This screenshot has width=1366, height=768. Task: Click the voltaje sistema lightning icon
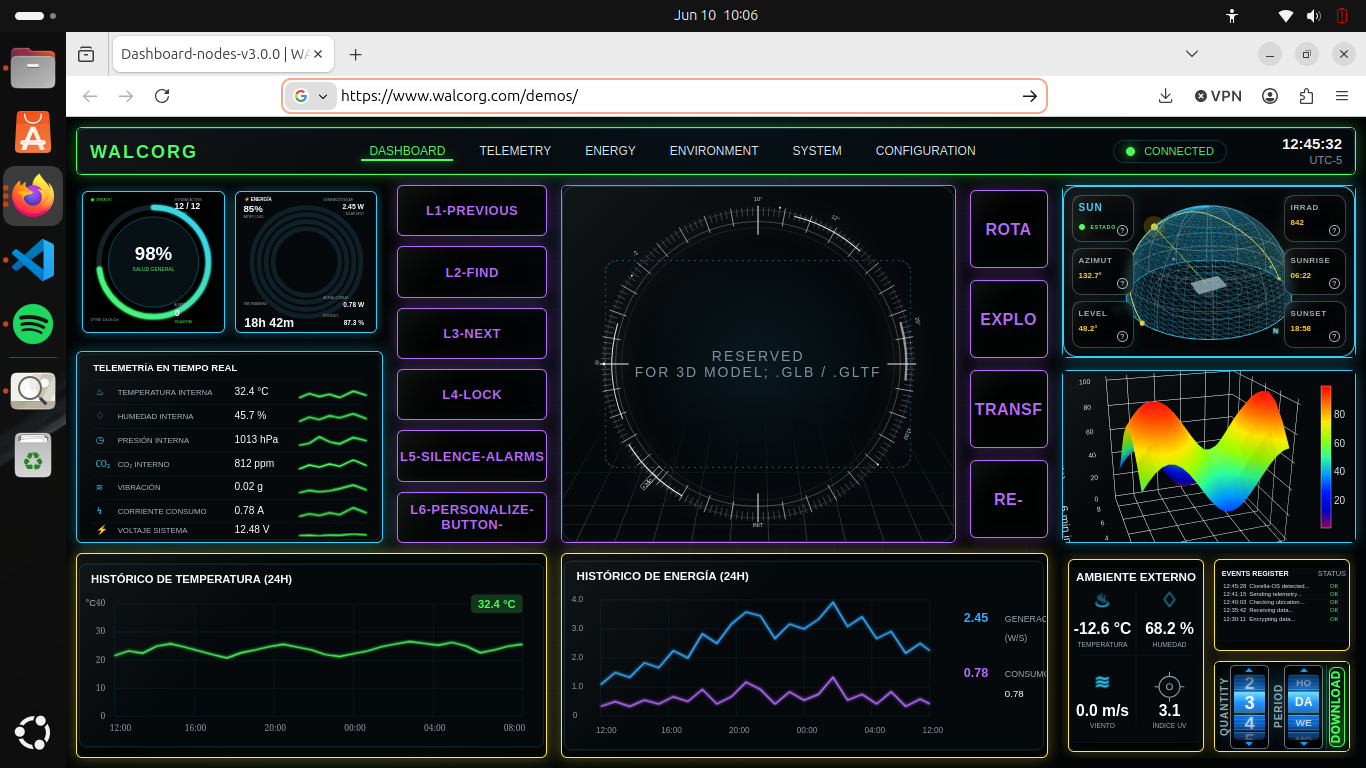(101, 530)
